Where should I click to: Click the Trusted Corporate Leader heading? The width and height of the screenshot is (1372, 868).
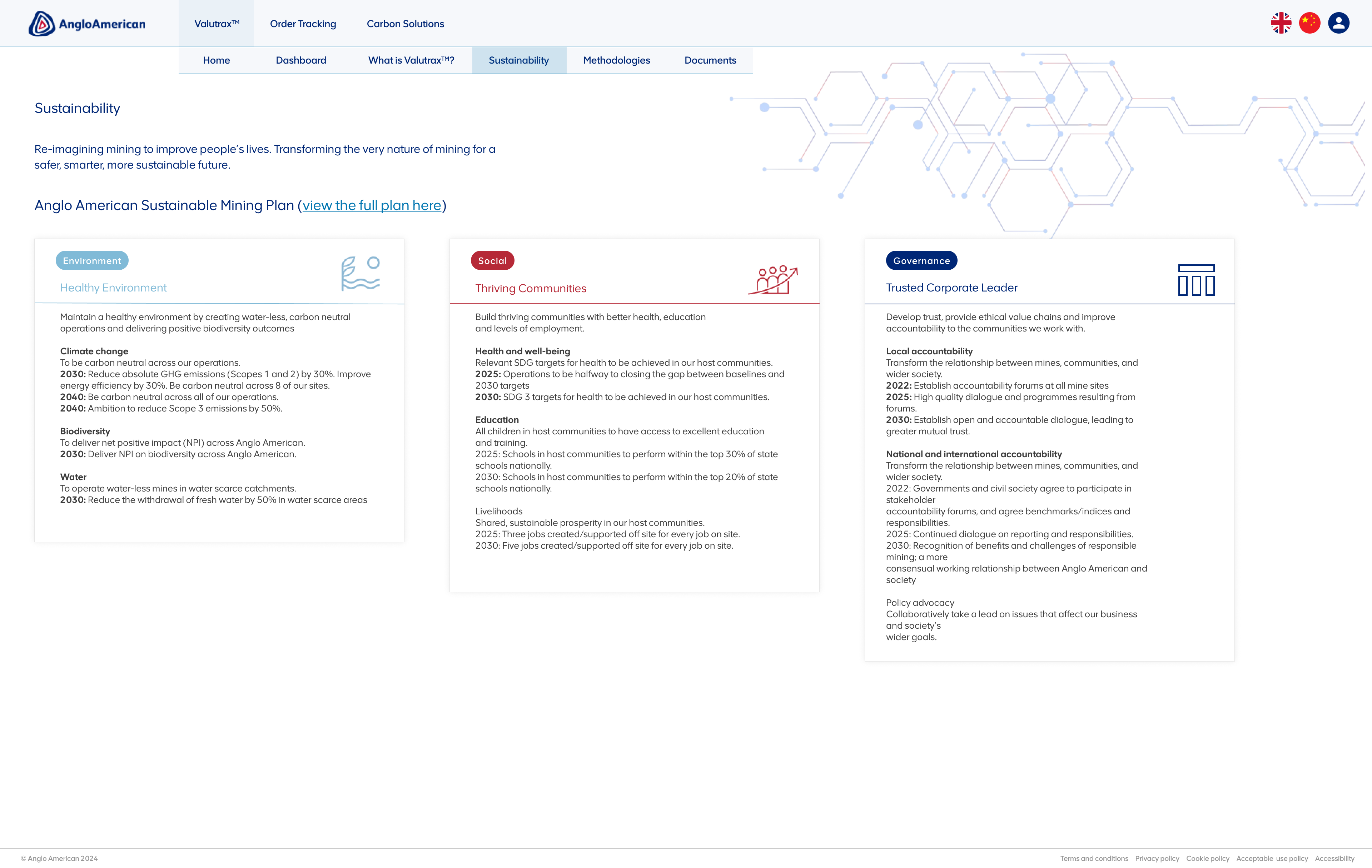click(951, 288)
